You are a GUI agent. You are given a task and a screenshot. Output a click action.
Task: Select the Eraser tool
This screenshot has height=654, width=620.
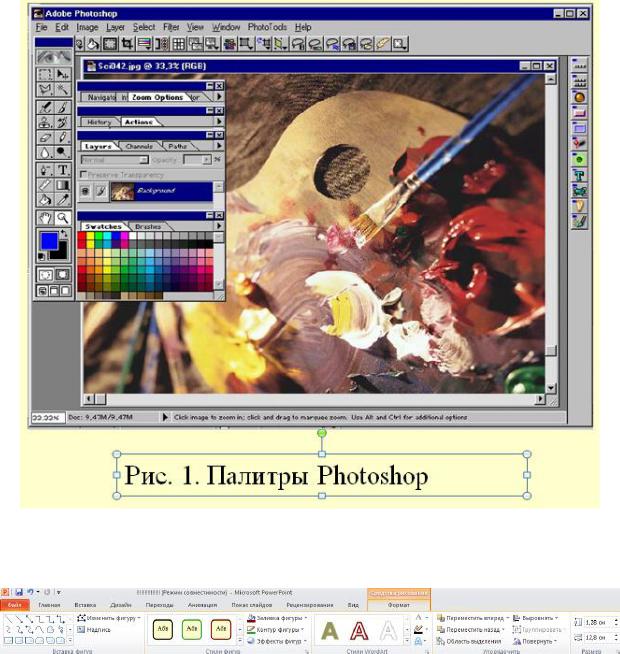click(x=45, y=137)
